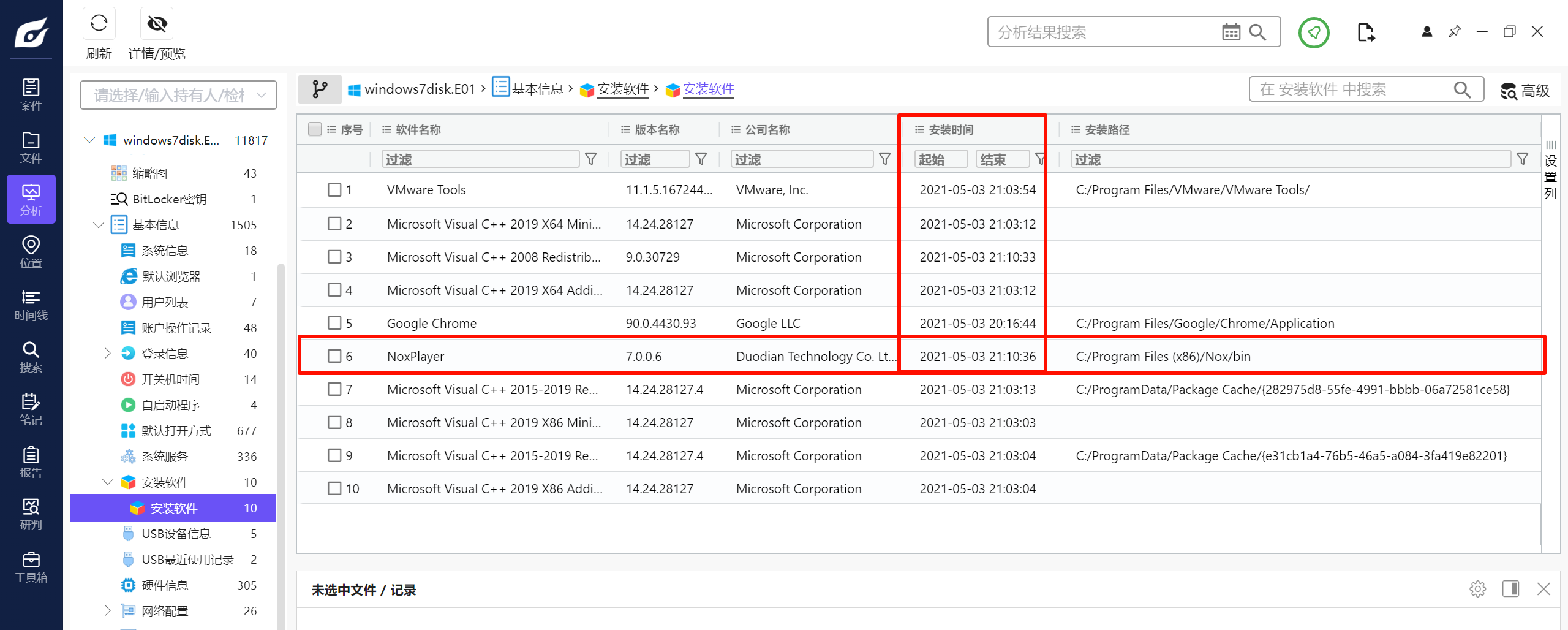Screen dimensions: 1568x630
Task: Open the 高级 advanced search
Action: (1525, 91)
